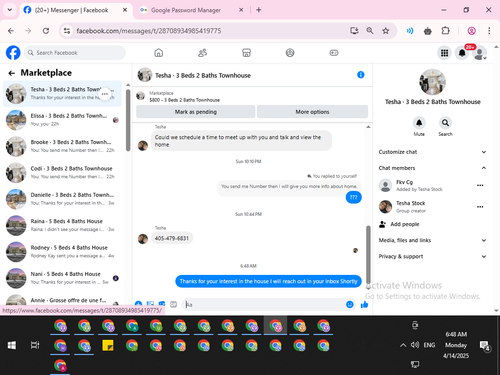
Task: Expand Media, files and links section
Action: 432,240
